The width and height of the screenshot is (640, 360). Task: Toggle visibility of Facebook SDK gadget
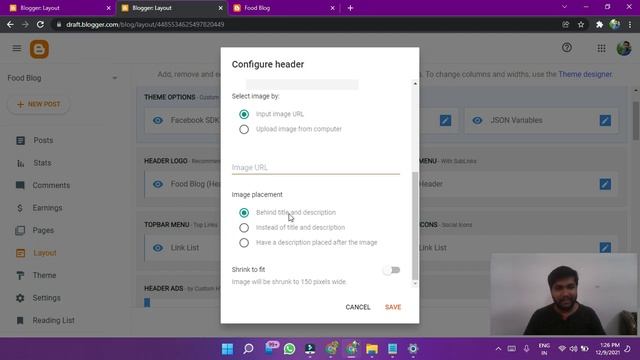[158, 120]
